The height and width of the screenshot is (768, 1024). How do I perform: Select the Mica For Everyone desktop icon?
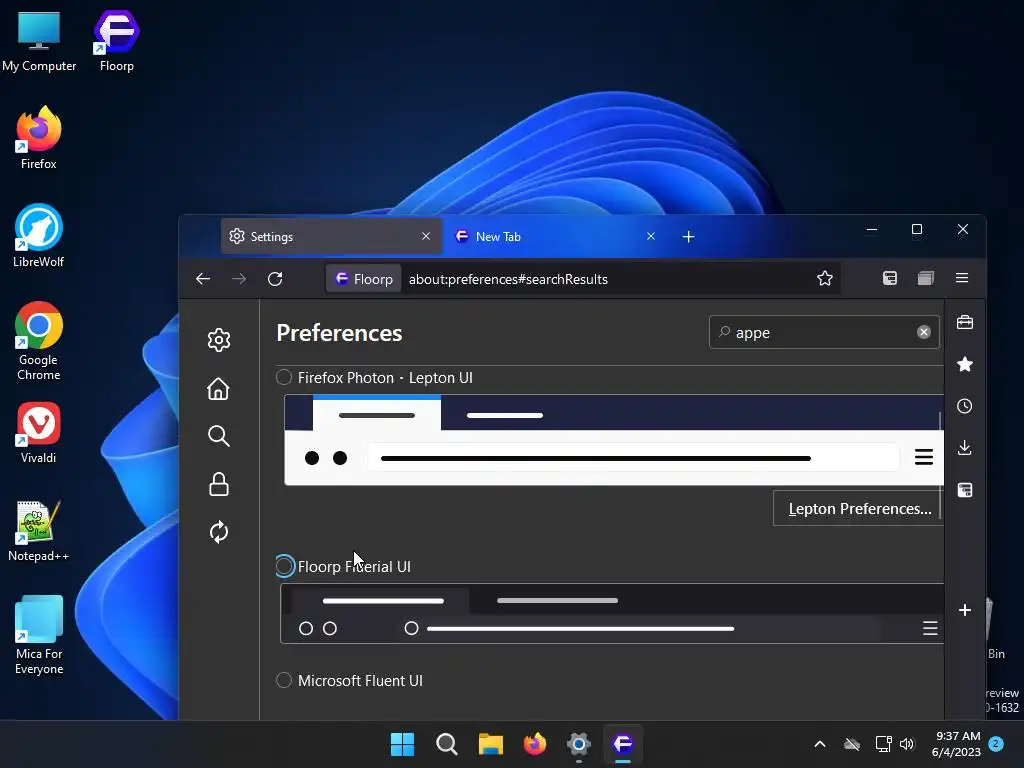(39, 635)
